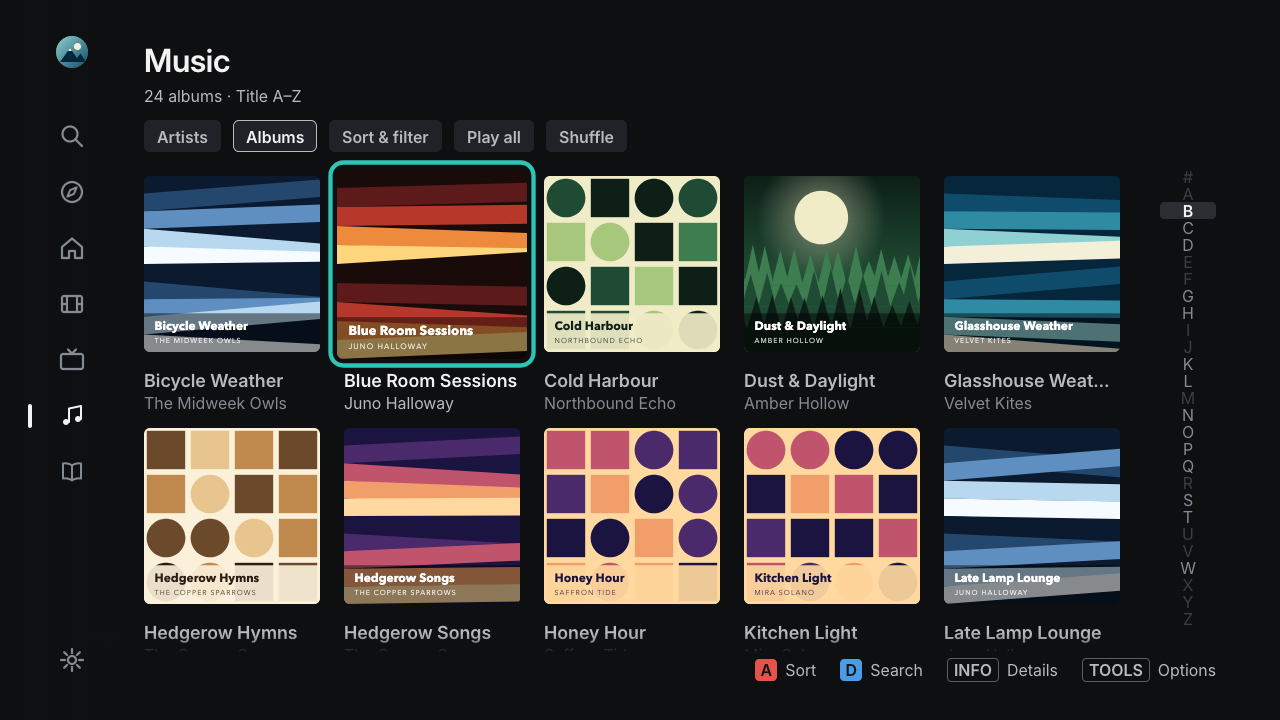Screen dimensions: 1280x720
Task: Select the Albums tab
Action: pos(275,137)
